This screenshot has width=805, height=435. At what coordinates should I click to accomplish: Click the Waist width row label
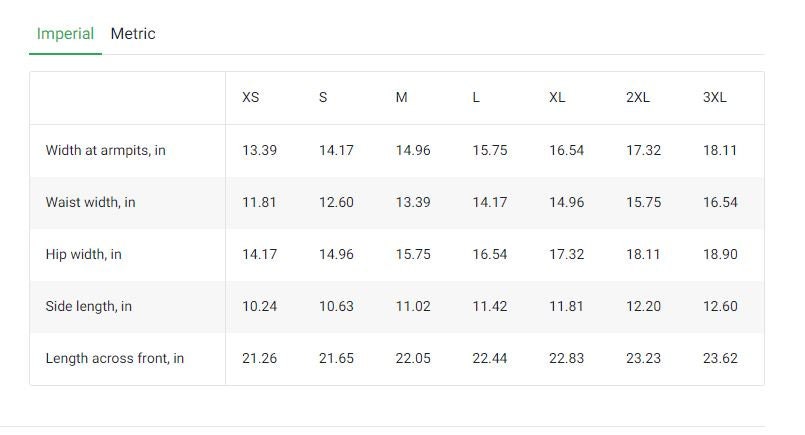pos(90,202)
